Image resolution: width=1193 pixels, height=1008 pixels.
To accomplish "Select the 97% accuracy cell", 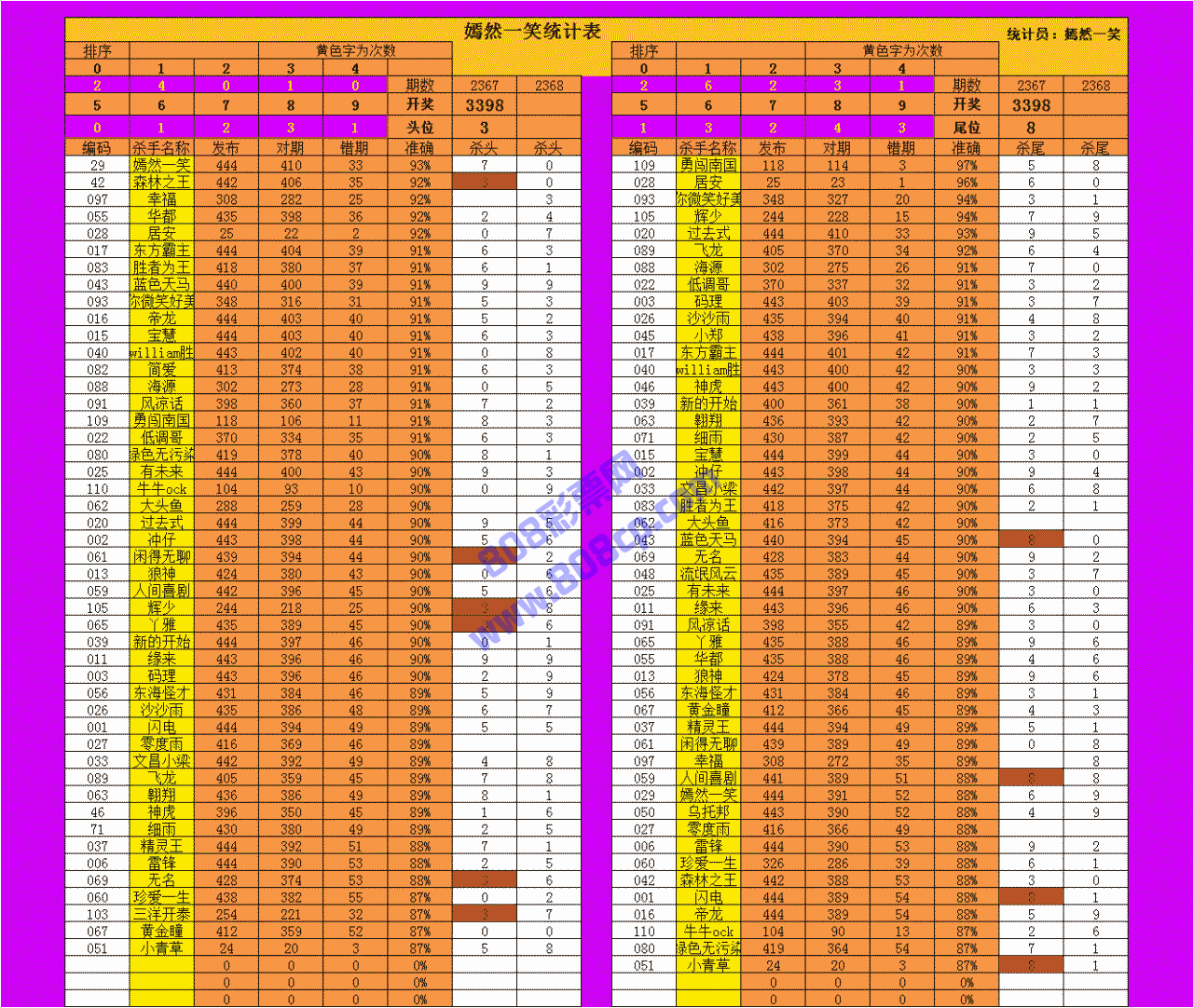I will point(967,165).
